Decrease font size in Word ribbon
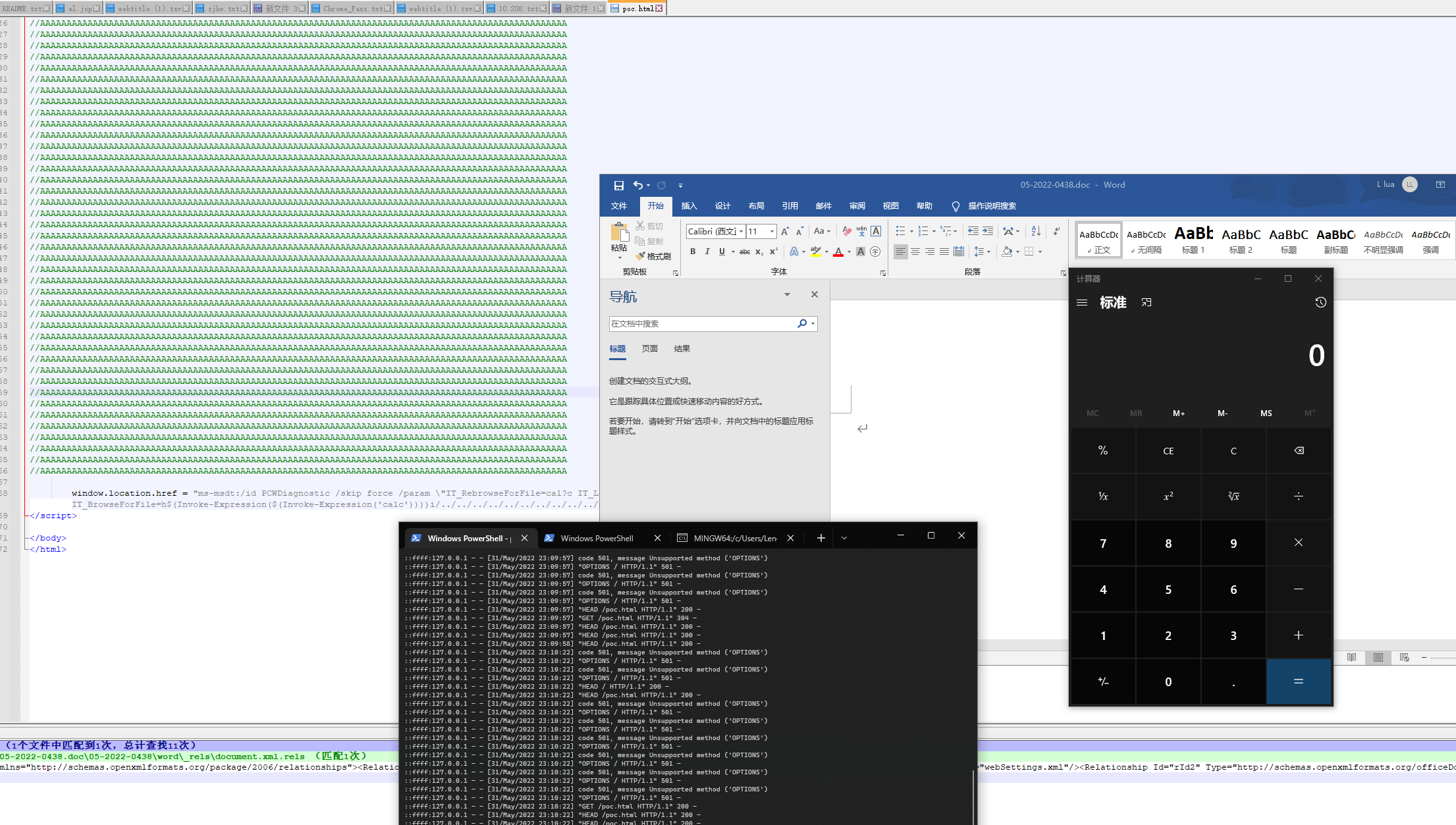The image size is (1456, 825). pyautogui.click(x=799, y=231)
